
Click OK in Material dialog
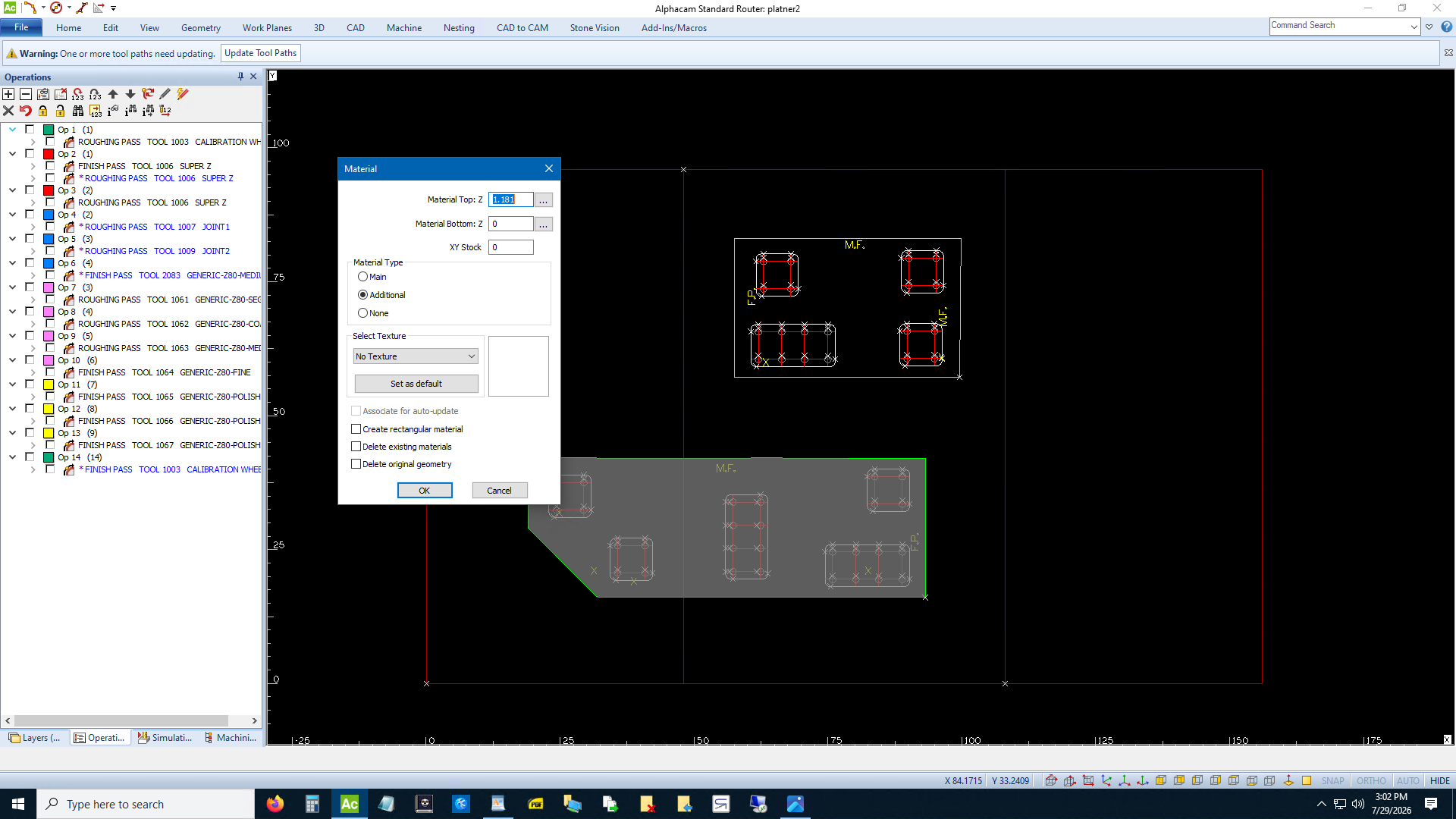point(425,491)
